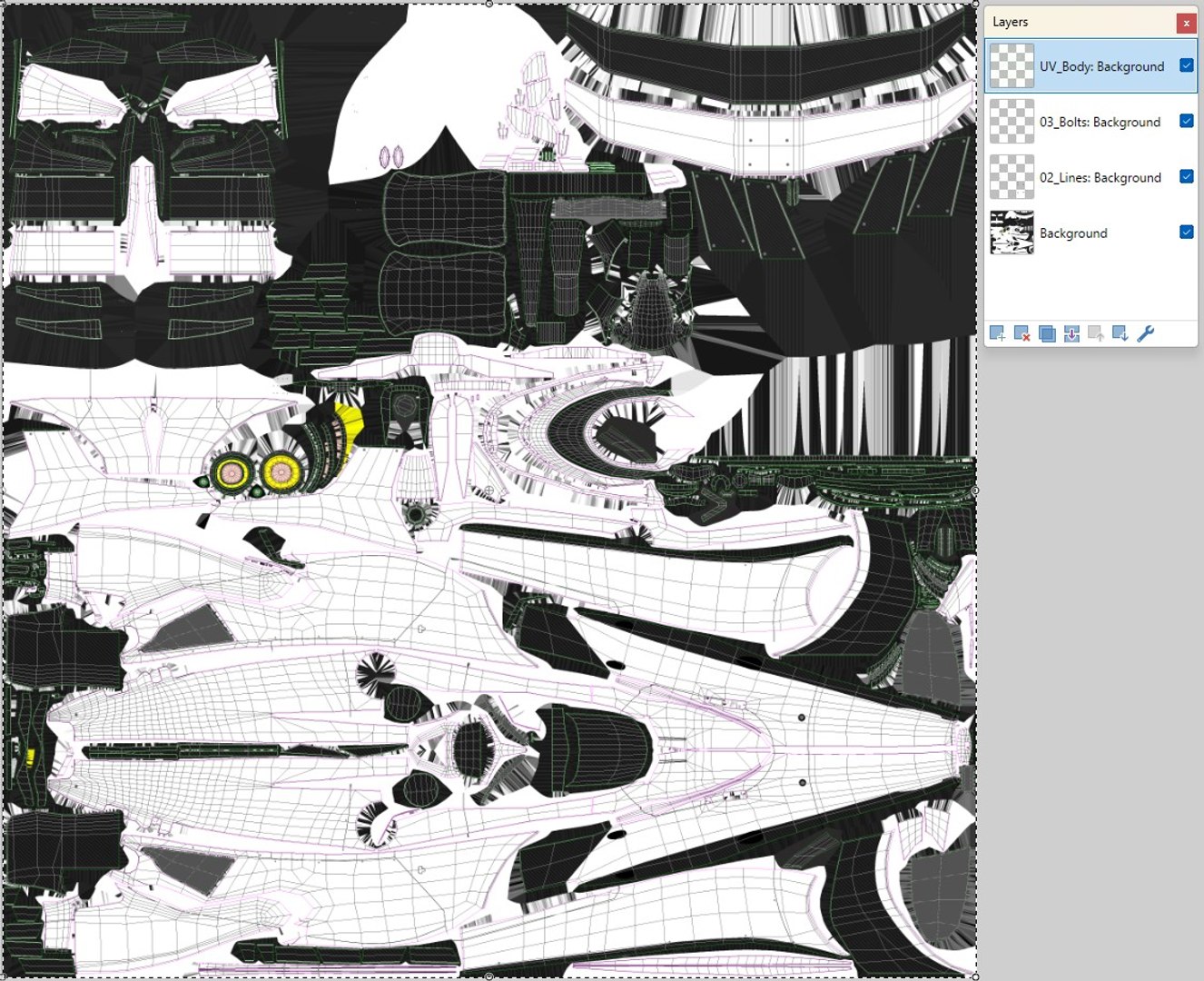The height and width of the screenshot is (981, 1204).
Task: Add a new layer in Layers panel
Action: click(997, 333)
